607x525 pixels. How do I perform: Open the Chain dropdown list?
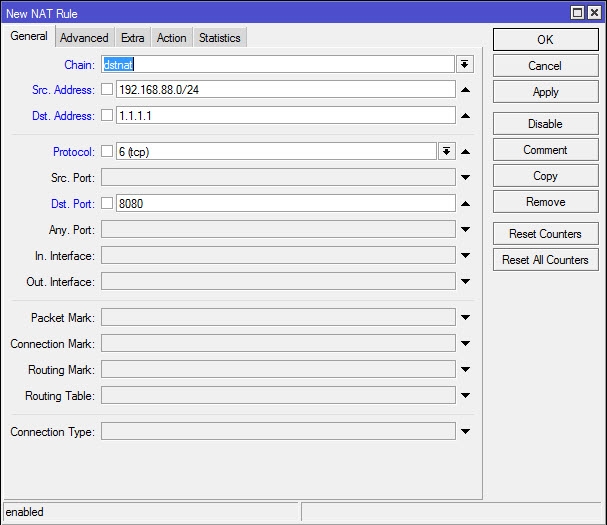(465, 64)
